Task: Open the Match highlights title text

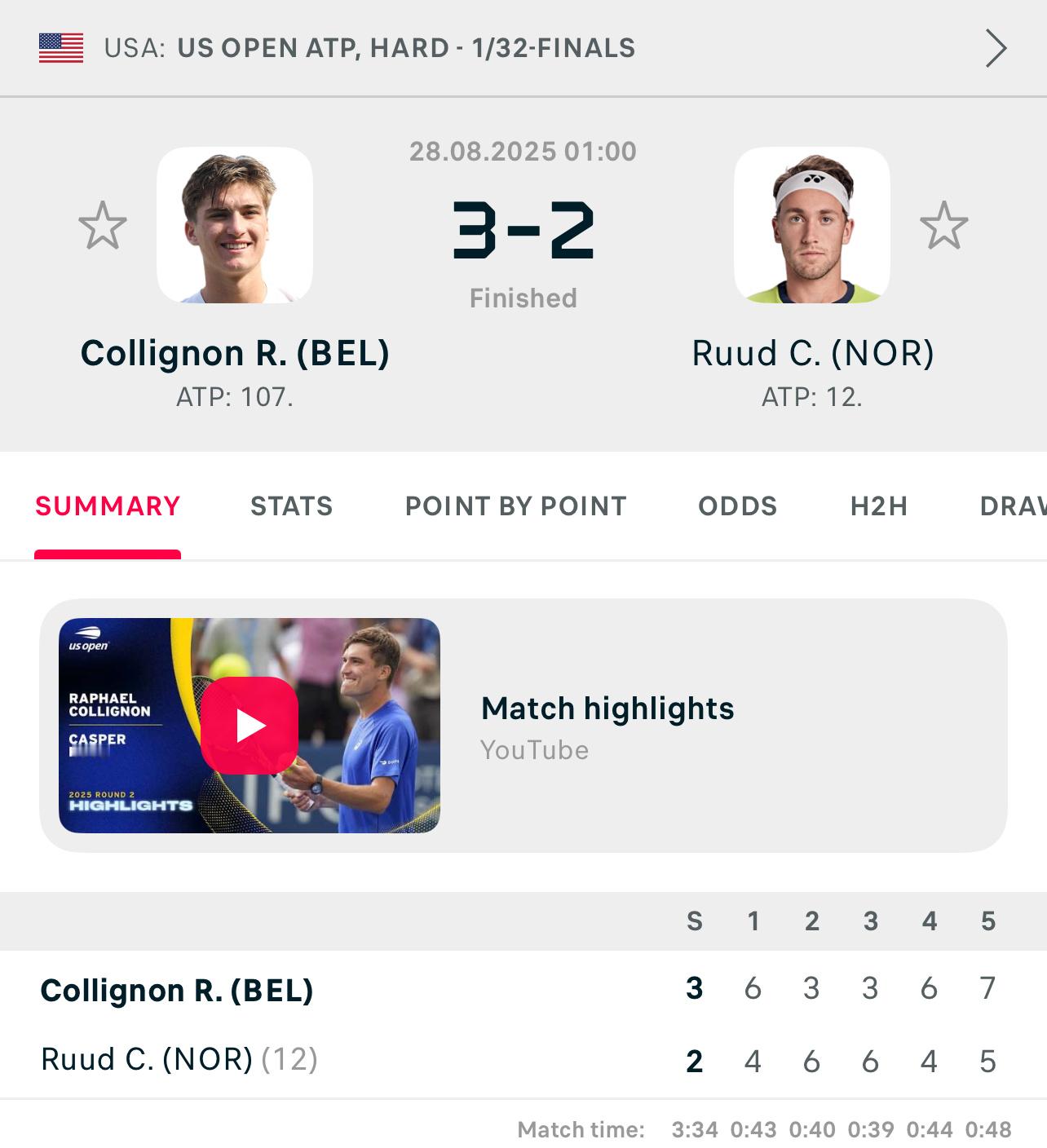Action: (x=607, y=709)
